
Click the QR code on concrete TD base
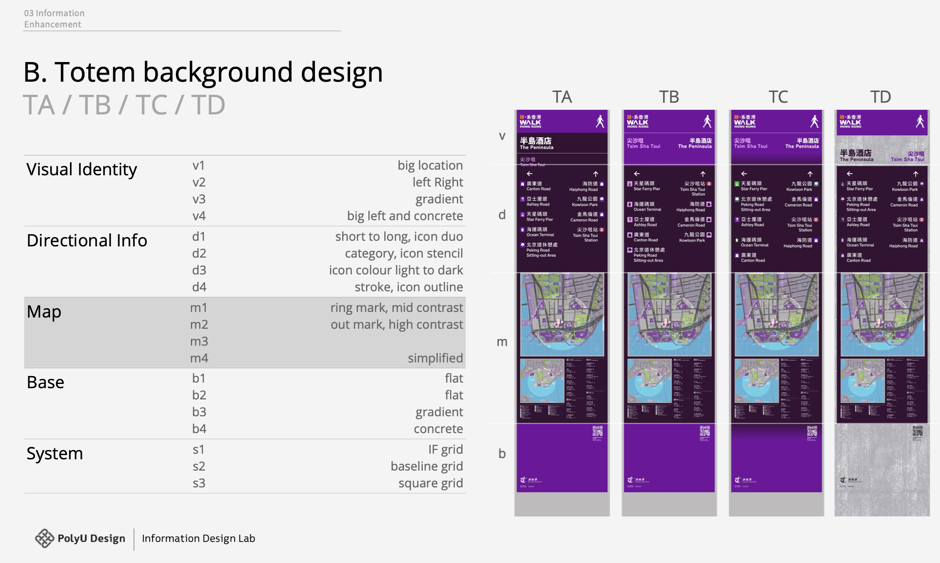pyautogui.click(x=918, y=432)
